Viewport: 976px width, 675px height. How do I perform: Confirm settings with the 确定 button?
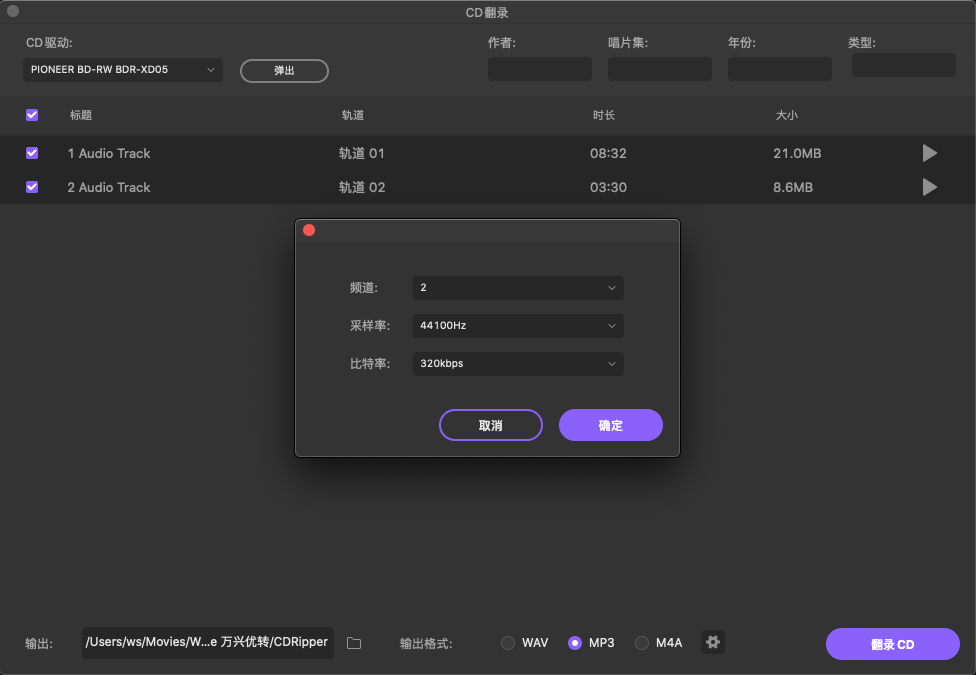tap(610, 424)
